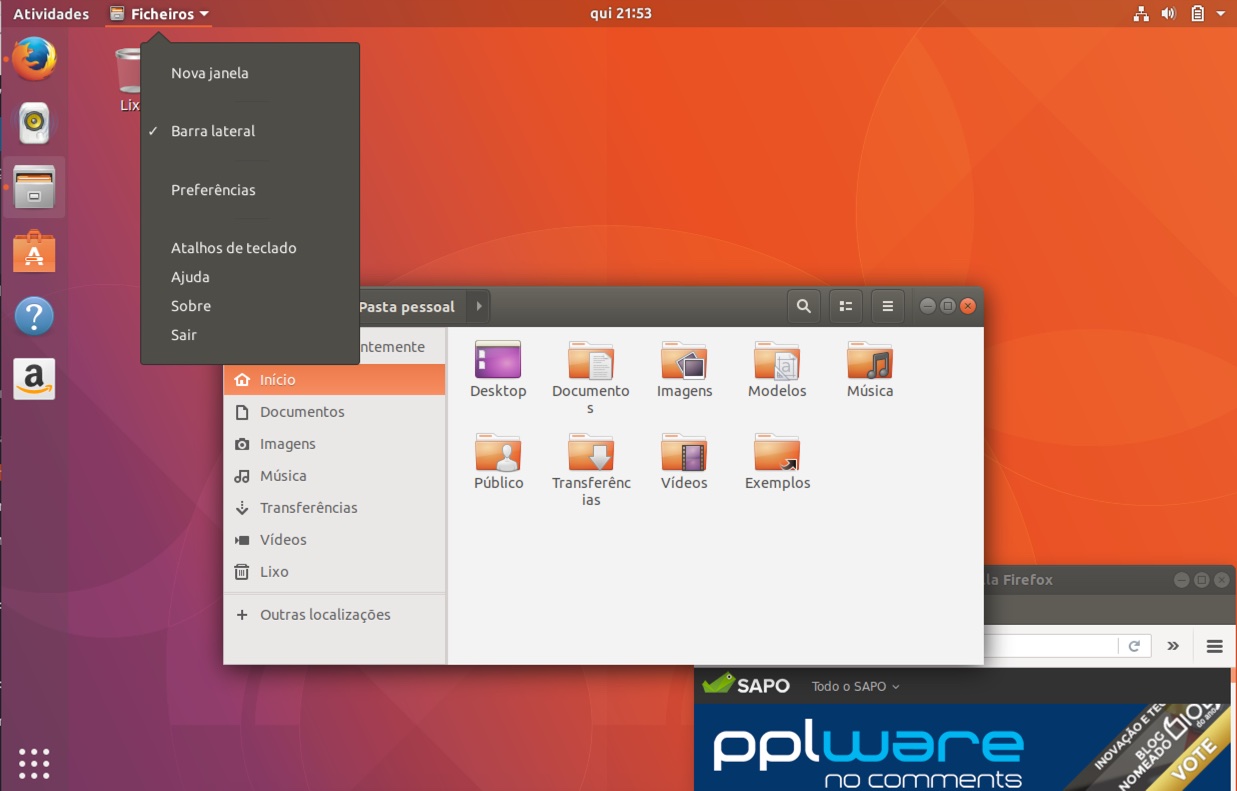The width and height of the screenshot is (1237, 791).
Task: Open the Música folder icon
Action: click(x=869, y=361)
